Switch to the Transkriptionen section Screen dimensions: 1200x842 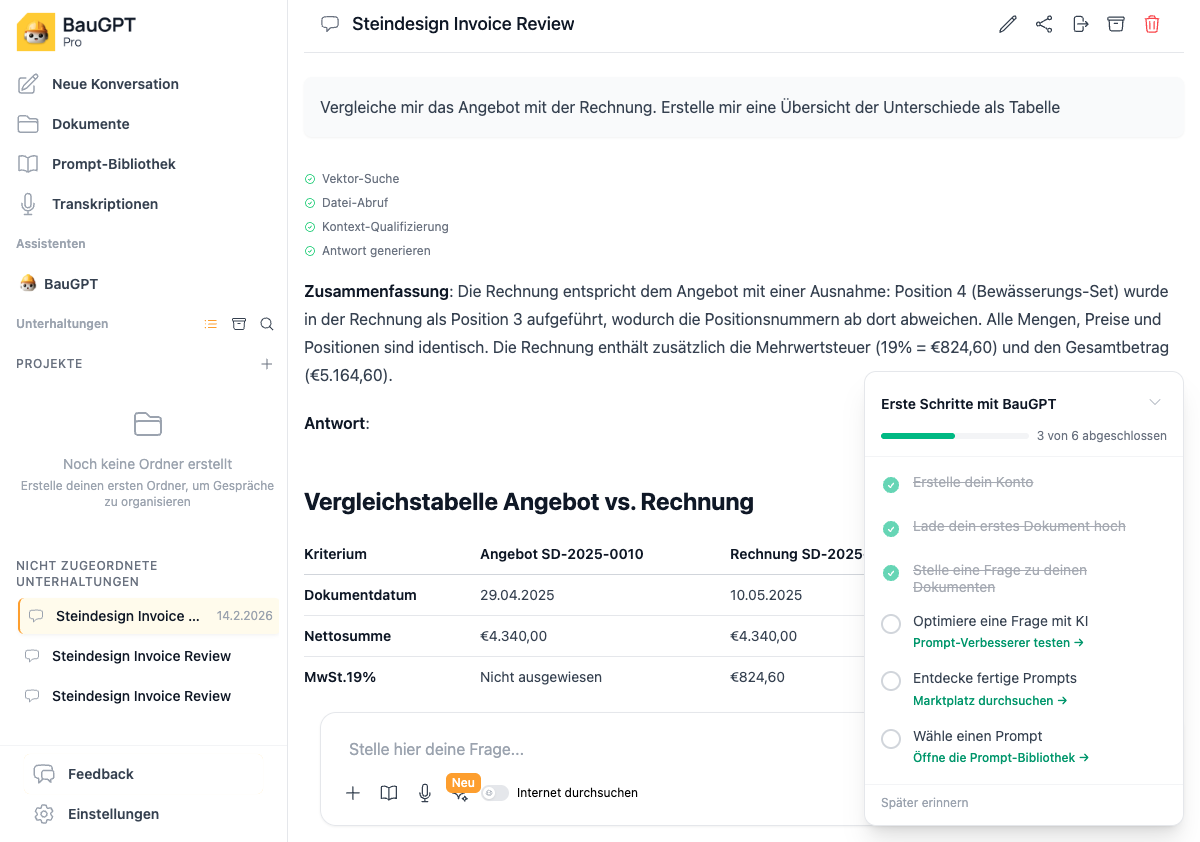point(105,203)
